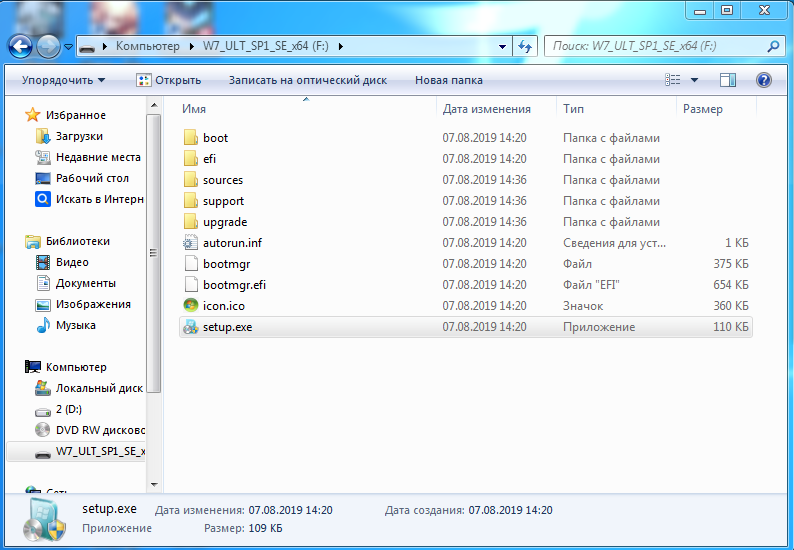Open the 'Документы' library
This screenshot has width=794, height=550.
(x=85, y=283)
